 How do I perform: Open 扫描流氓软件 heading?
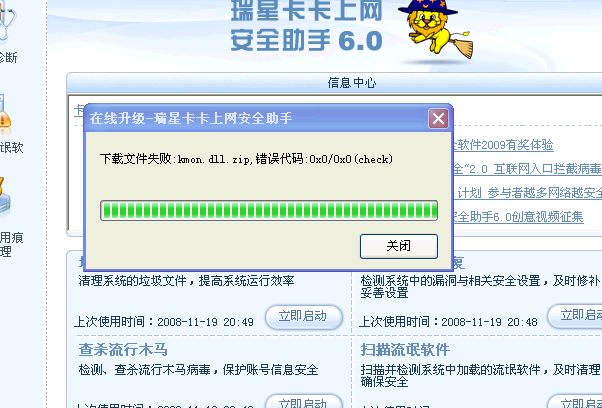coord(405,350)
